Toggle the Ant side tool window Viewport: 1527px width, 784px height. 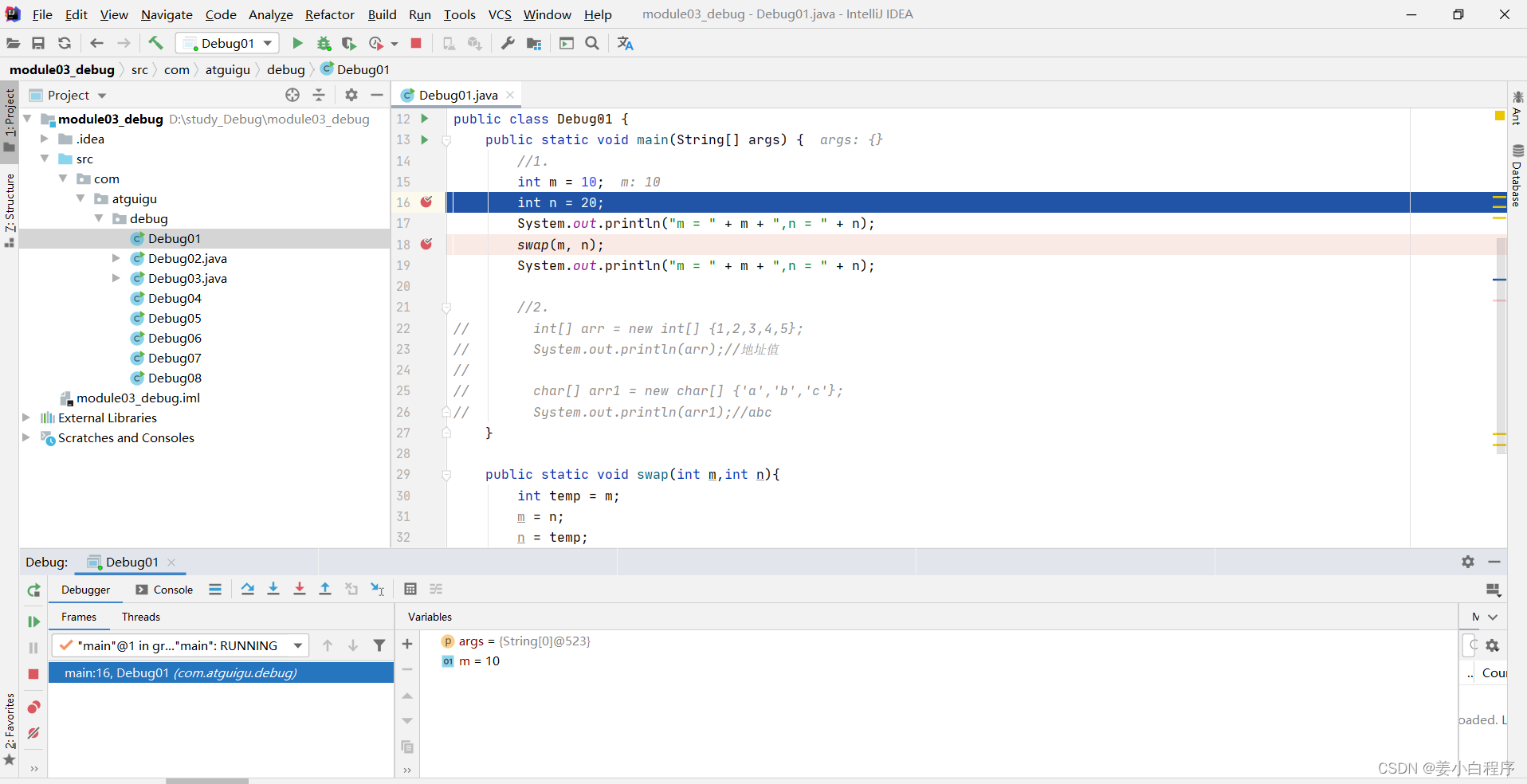click(x=1517, y=108)
